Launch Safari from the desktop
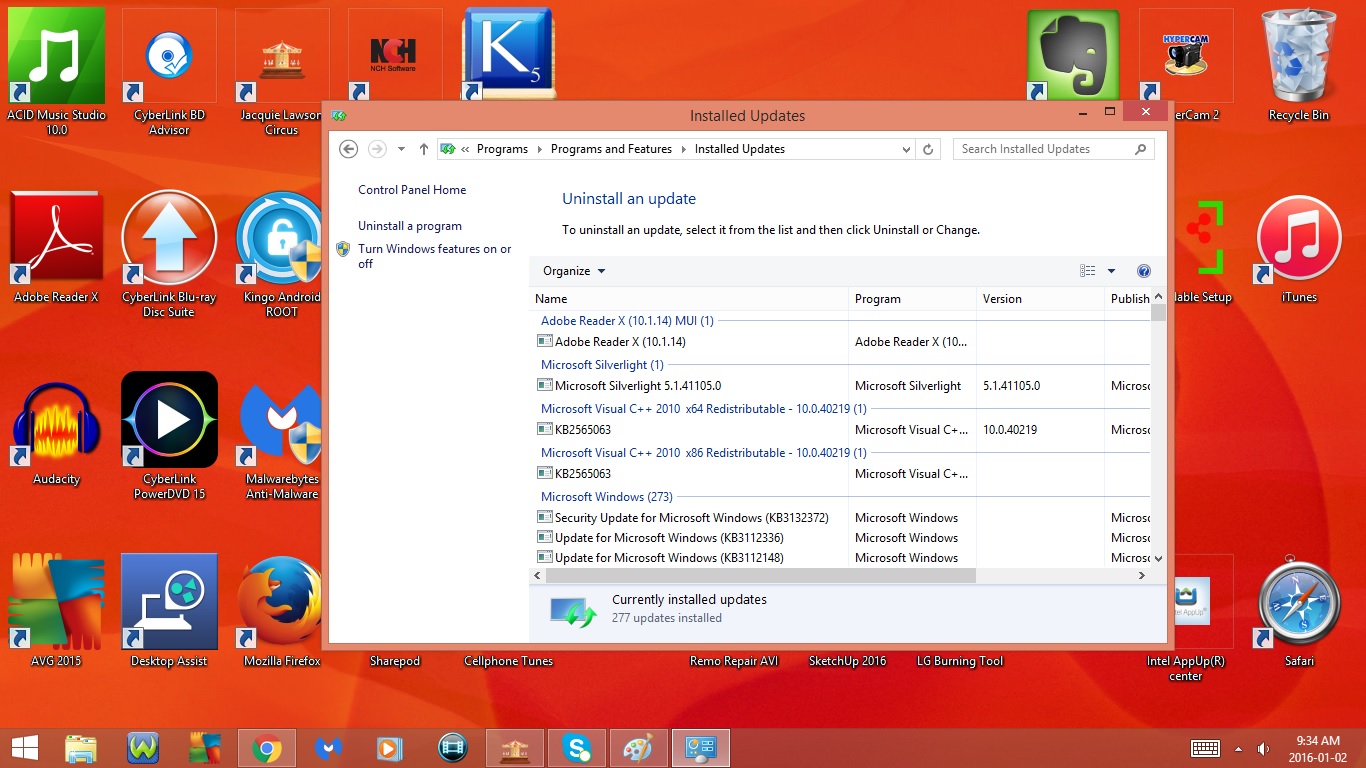Screen dimensions: 1366x768 coord(1299,611)
